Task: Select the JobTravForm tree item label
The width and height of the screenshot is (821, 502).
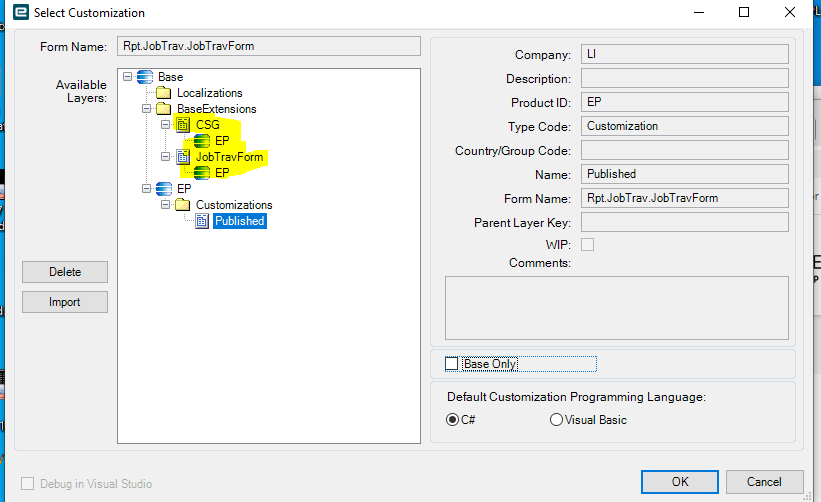Action: click(229, 157)
